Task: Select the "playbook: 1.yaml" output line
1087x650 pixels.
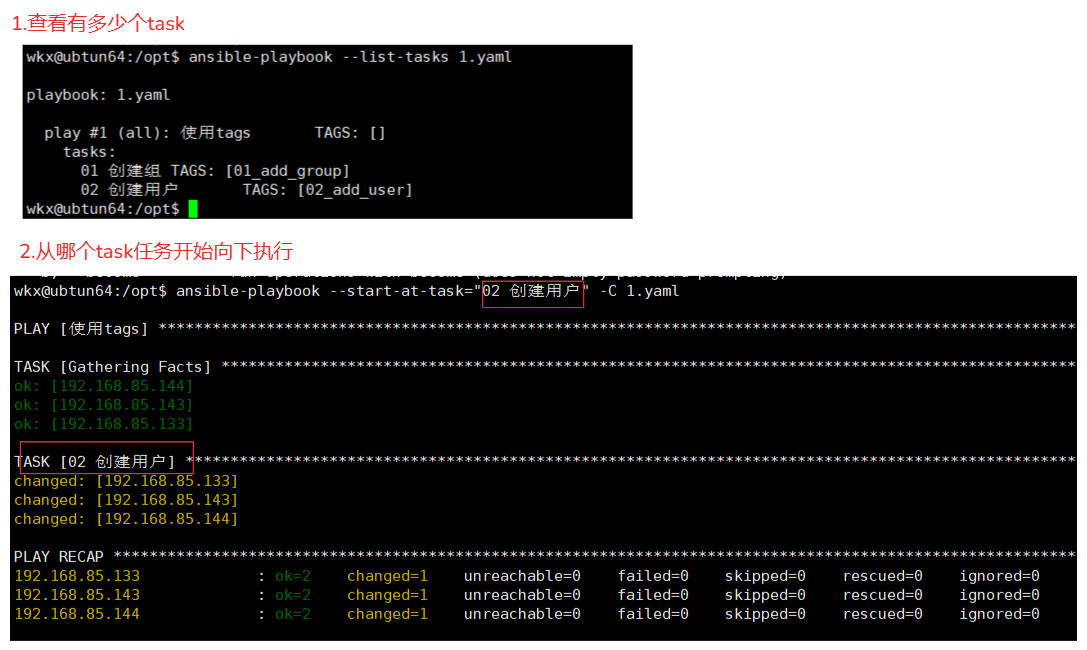Action: pyautogui.click(x=98, y=95)
